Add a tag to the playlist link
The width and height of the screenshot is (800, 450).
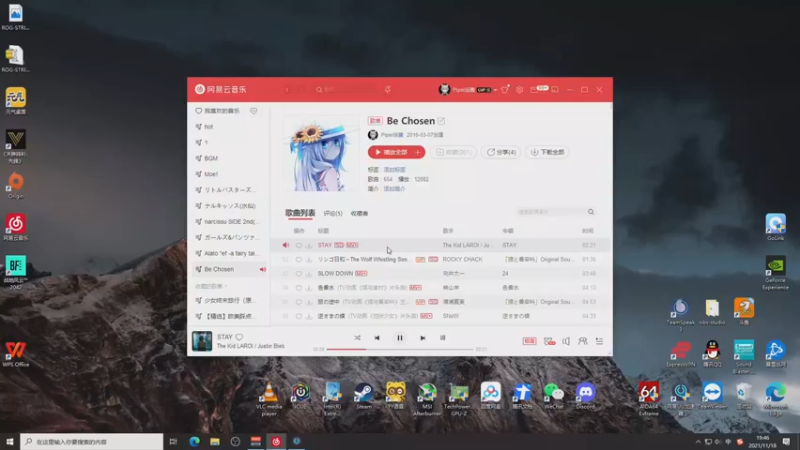(x=394, y=169)
